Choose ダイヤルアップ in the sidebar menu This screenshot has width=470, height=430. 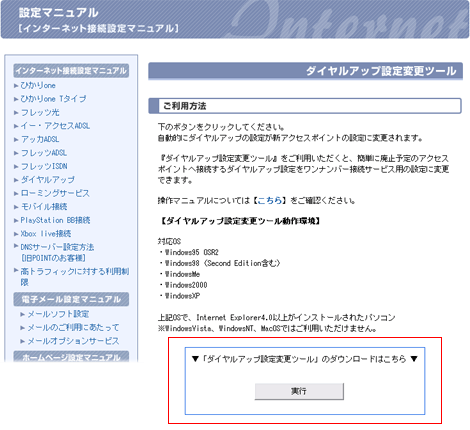tap(48, 180)
